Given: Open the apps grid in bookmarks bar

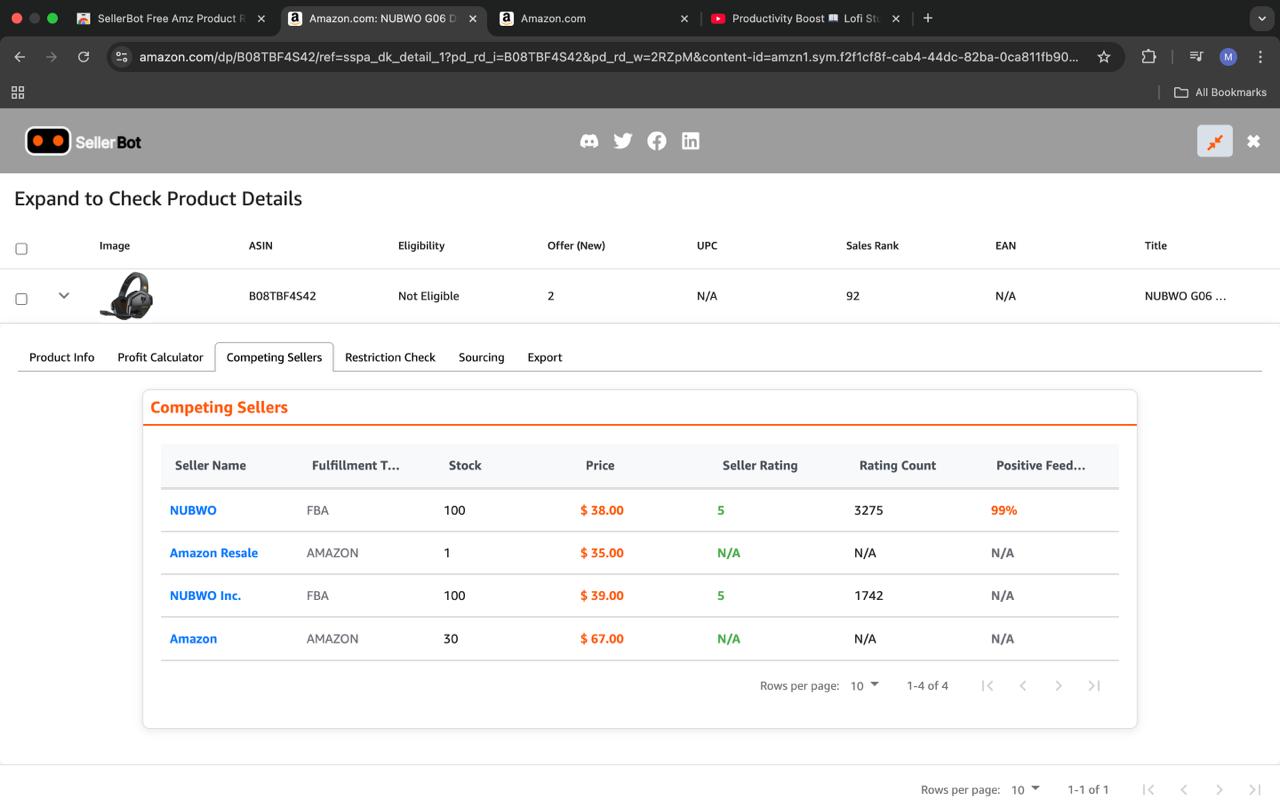Looking at the screenshot, I should pyautogui.click(x=17, y=92).
